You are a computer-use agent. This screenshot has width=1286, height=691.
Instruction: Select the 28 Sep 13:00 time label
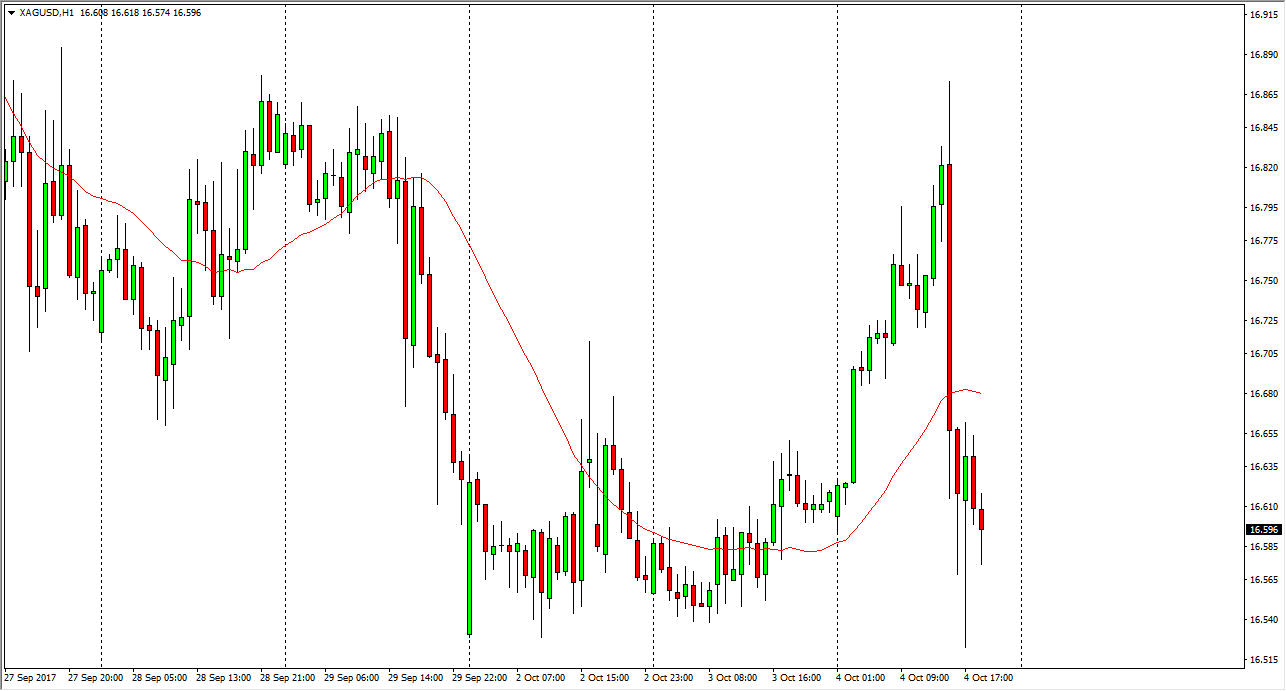coord(223,678)
